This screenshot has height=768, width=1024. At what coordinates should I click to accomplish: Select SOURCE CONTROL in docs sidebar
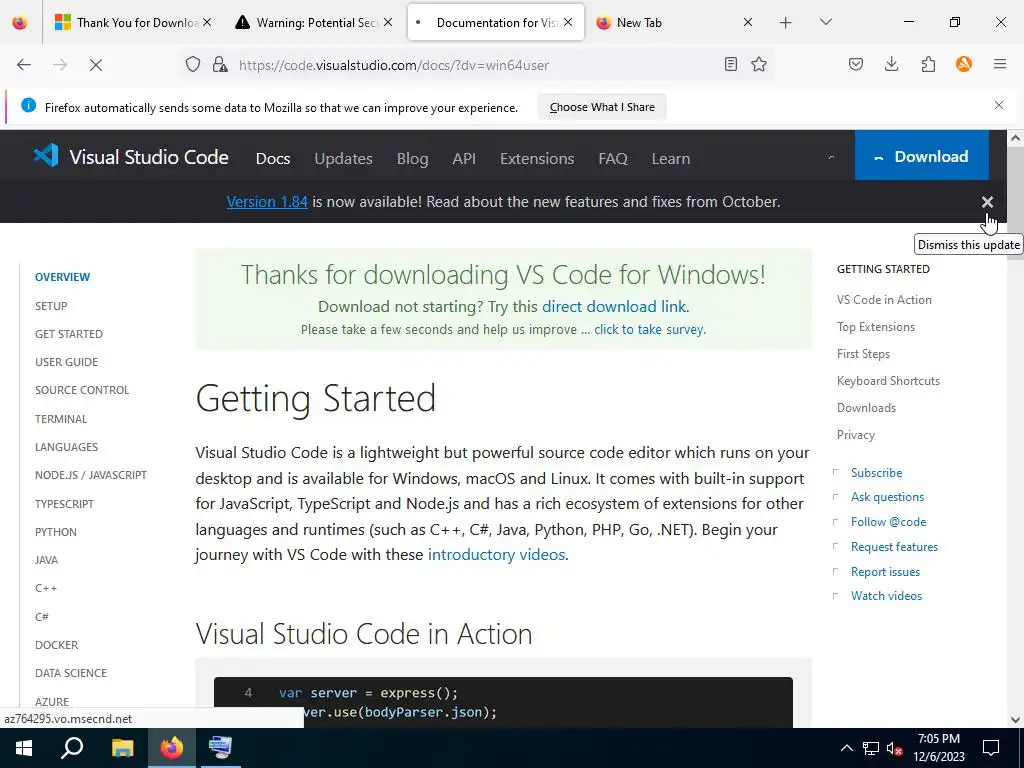82,390
